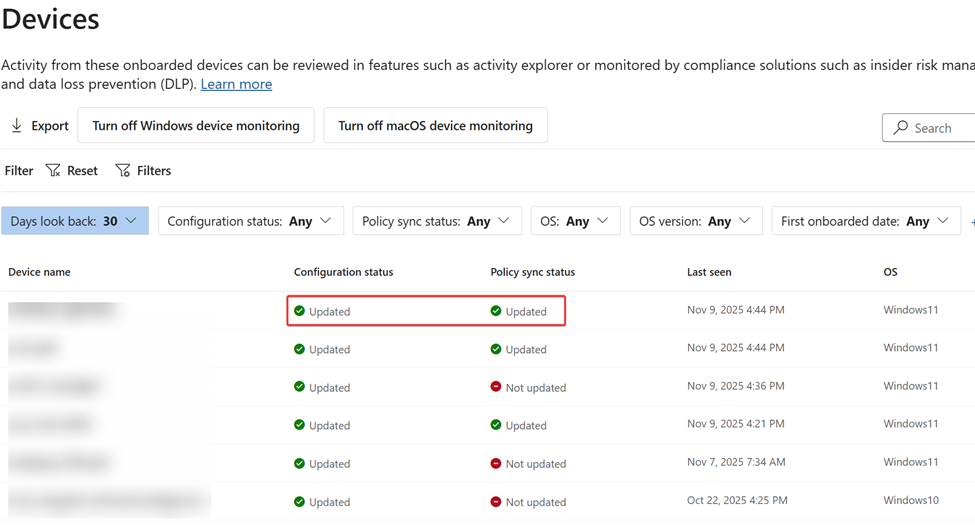Click red Not updated icon in Windows10 row
The width and height of the screenshot is (975, 529).
coord(496,501)
